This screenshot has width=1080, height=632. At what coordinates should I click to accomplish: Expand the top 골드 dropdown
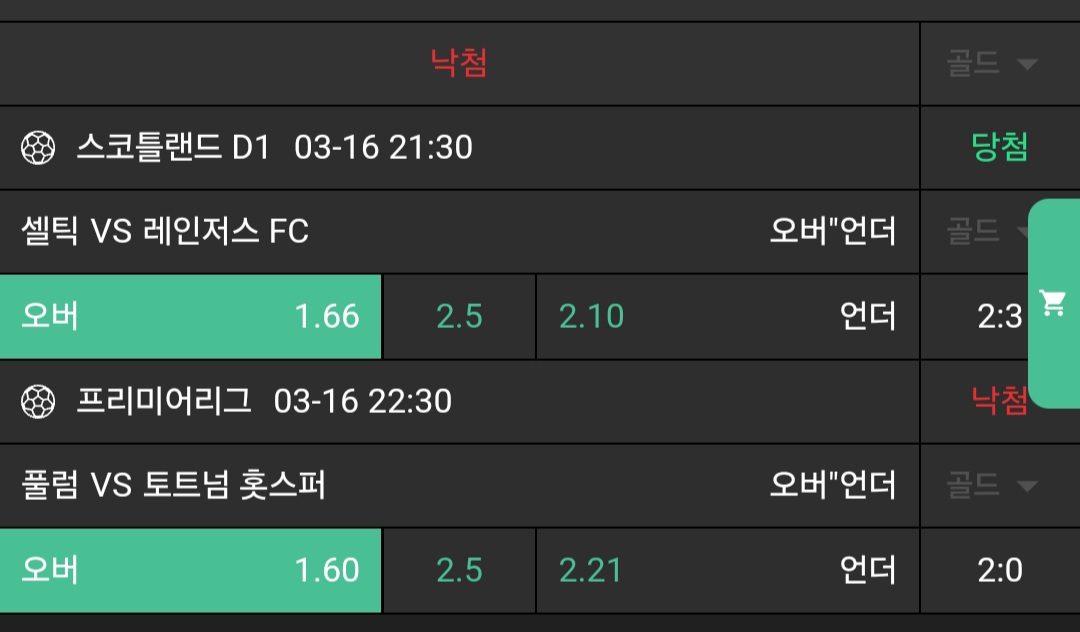coord(991,64)
